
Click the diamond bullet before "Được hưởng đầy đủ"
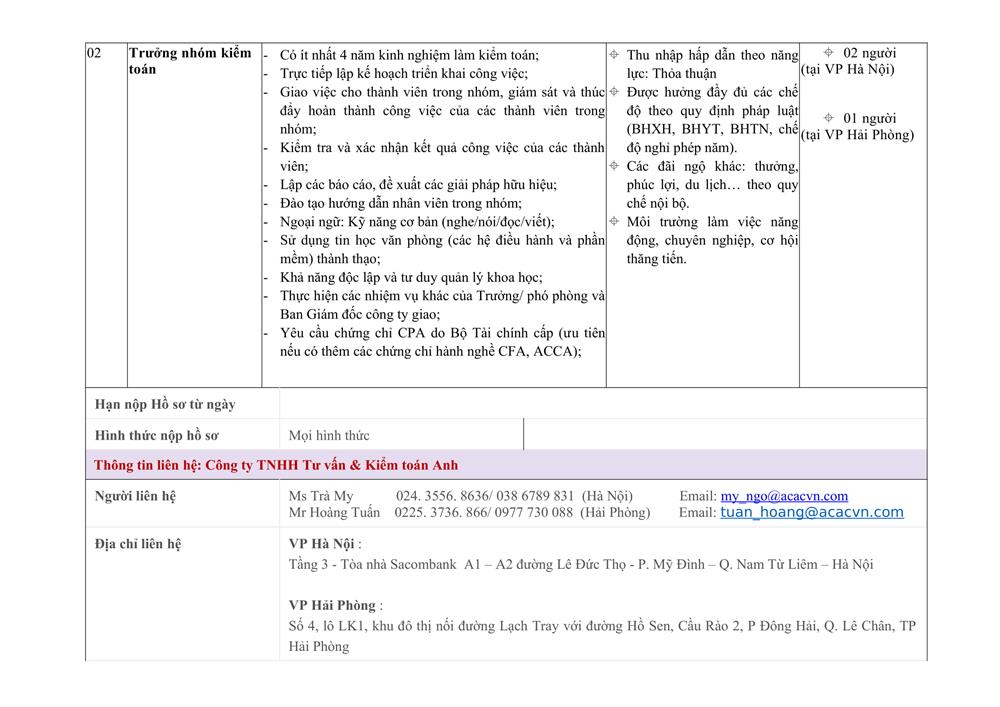614,92
